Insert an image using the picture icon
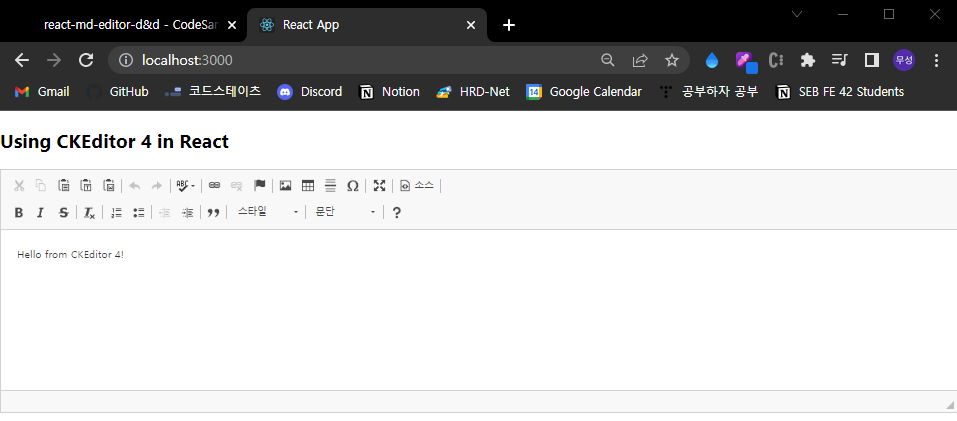 tap(285, 185)
